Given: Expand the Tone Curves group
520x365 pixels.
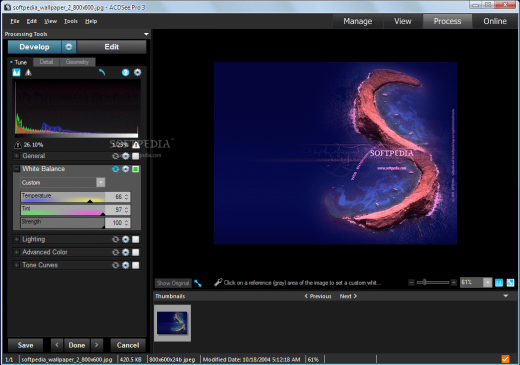Looking at the screenshot, I should click(x=16, y=265).
